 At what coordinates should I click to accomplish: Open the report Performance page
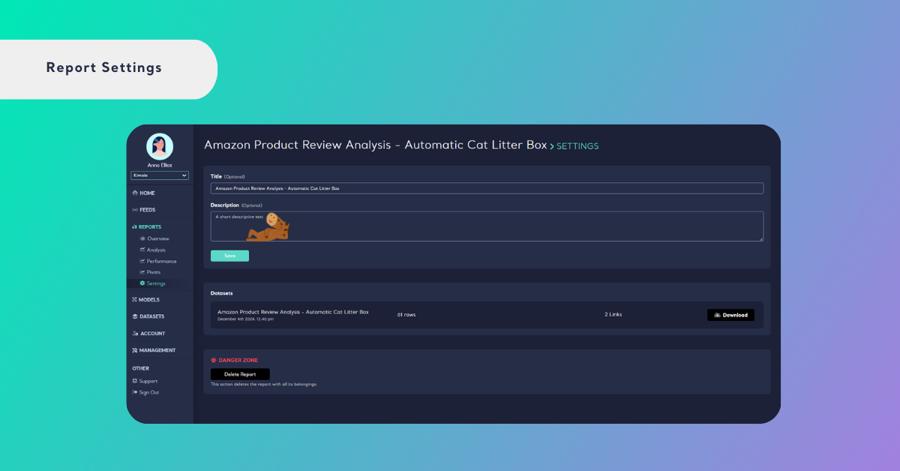point(158,261)
